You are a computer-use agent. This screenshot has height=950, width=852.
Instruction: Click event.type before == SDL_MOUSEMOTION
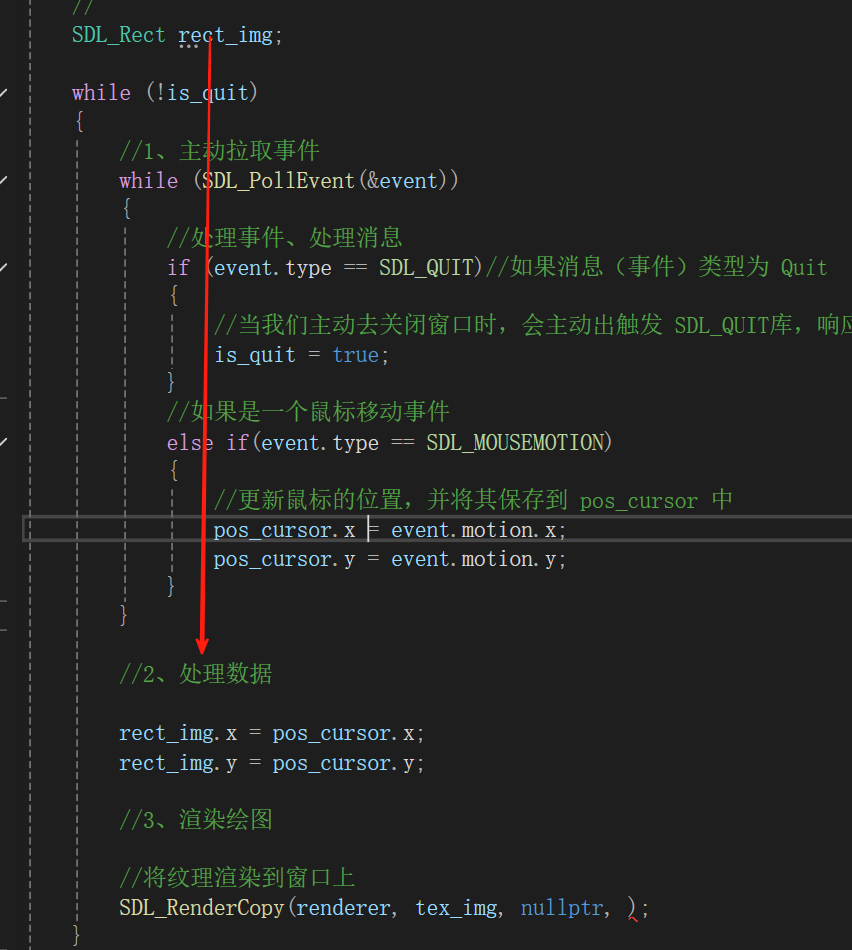320,442
